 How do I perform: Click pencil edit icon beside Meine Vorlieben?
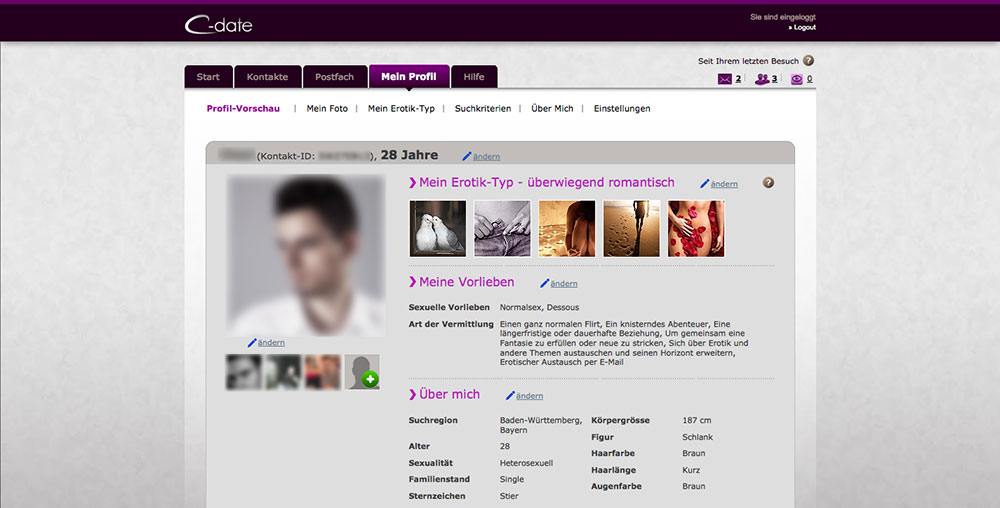tap(545, 284)
